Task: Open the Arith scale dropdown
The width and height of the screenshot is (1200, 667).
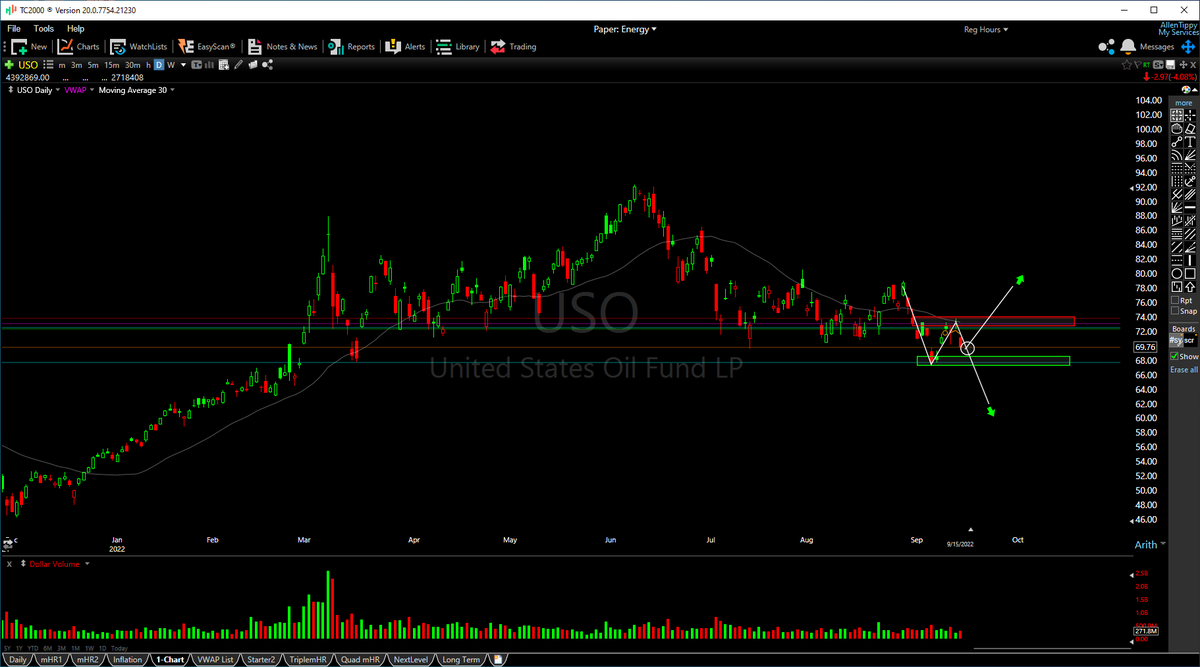Action: tap(1150, 545)
